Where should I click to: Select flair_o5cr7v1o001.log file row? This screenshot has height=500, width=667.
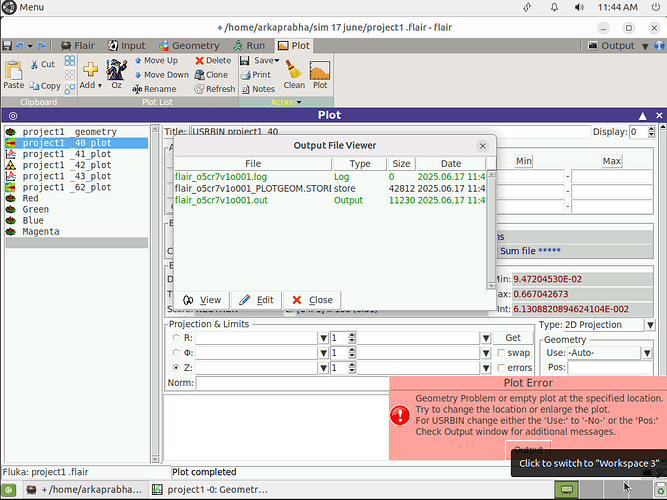tap(330, 177)
